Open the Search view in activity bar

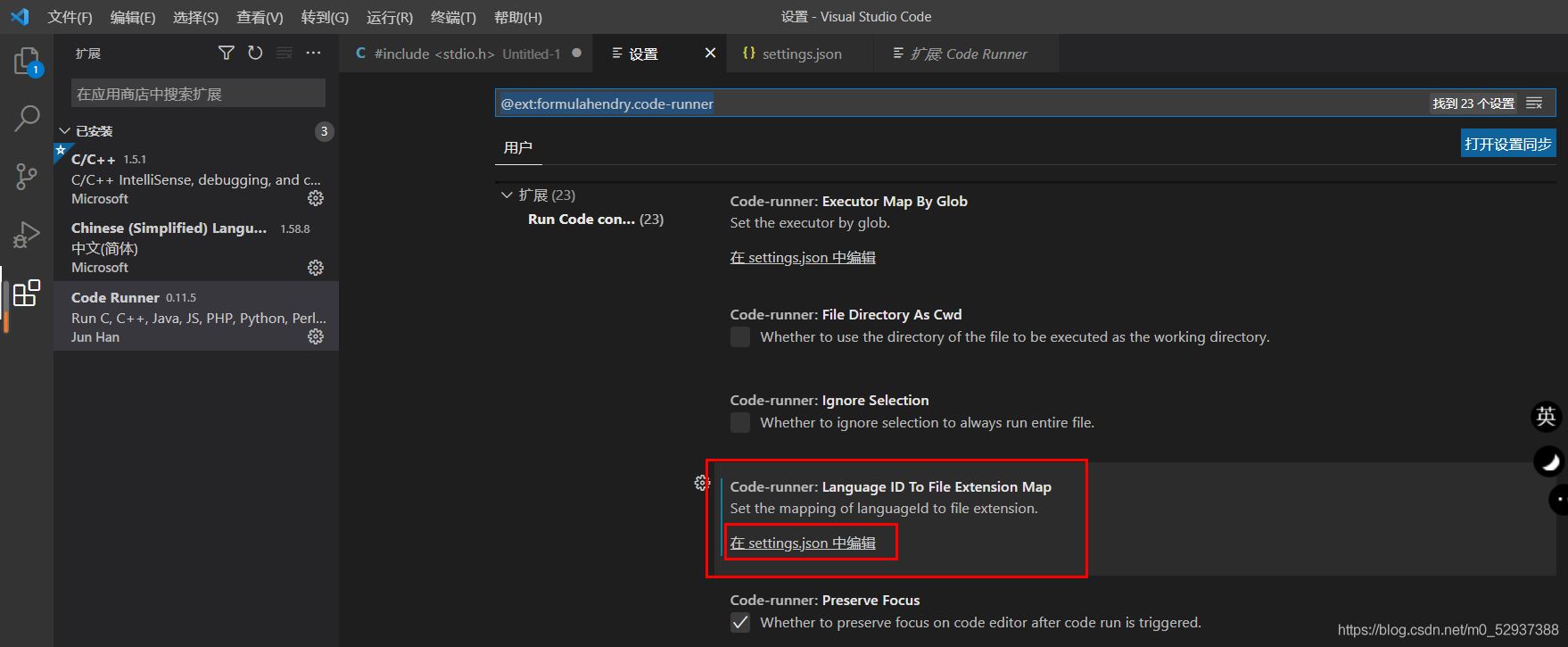point(27,118)
